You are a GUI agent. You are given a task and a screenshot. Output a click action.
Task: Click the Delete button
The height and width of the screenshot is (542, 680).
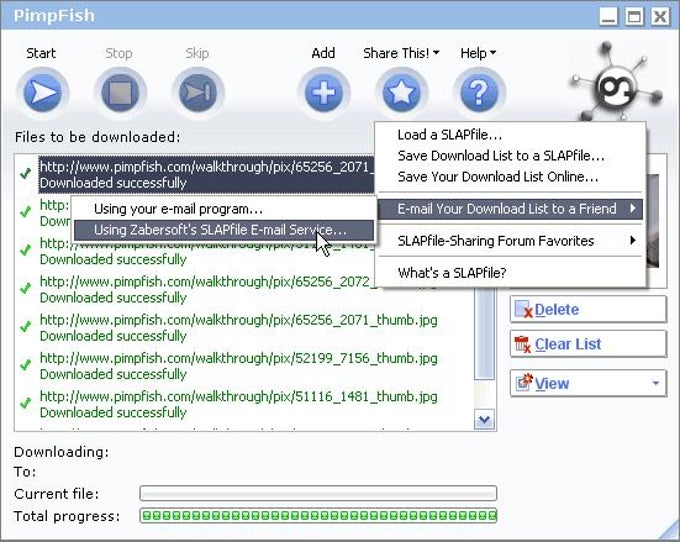pos(588,310)
